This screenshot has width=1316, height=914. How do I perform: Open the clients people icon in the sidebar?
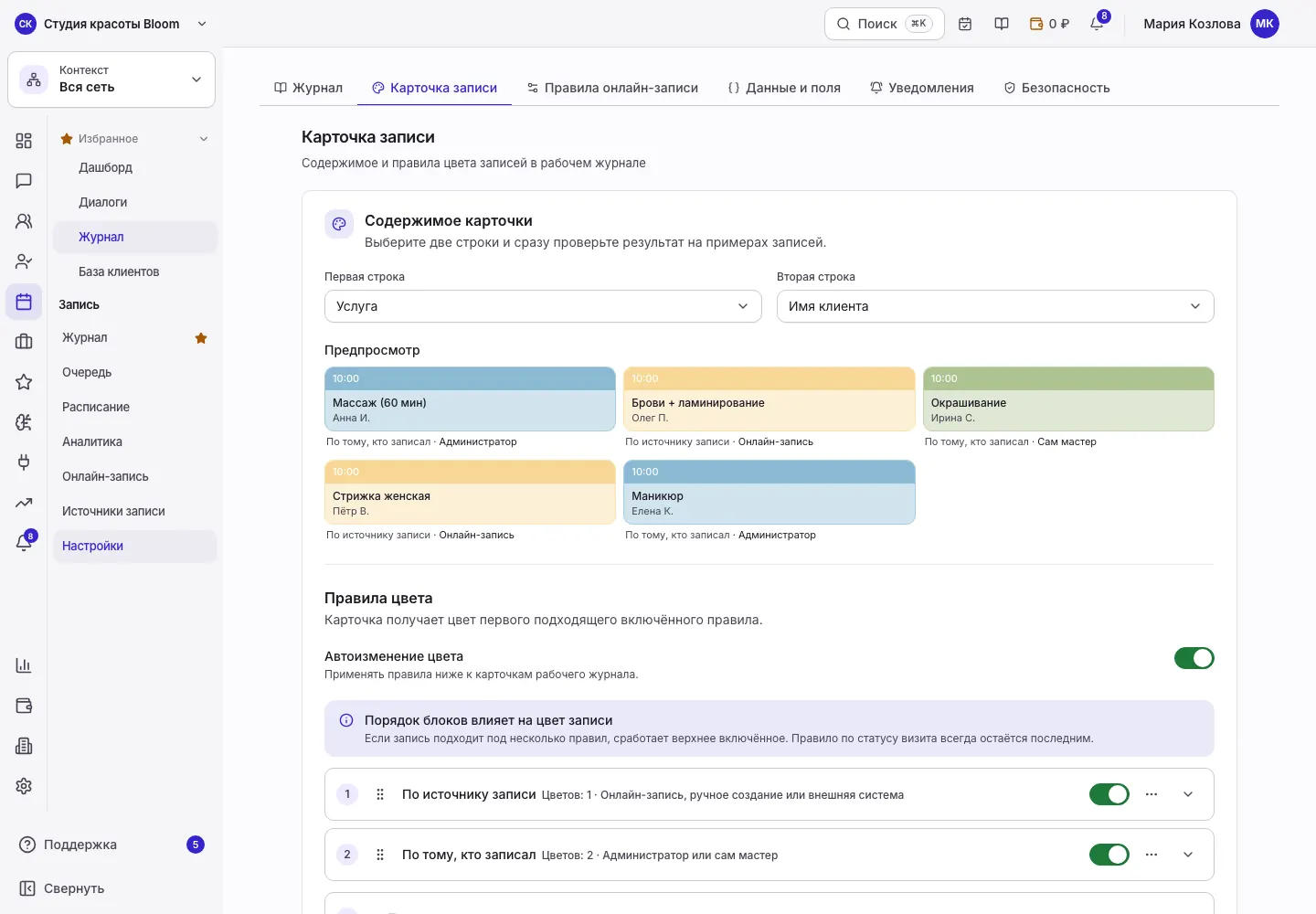(24, 221)
